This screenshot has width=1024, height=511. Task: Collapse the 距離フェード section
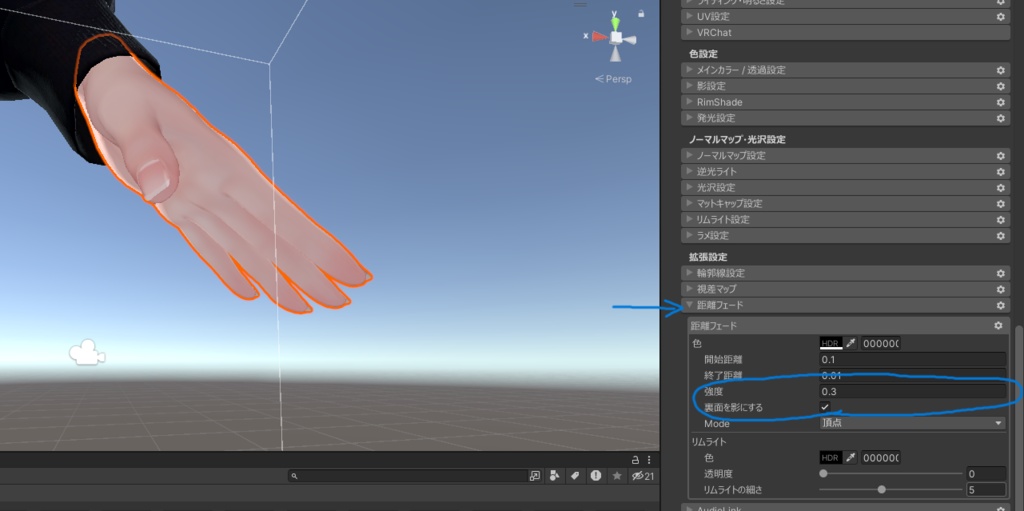[x=846, y=305]
